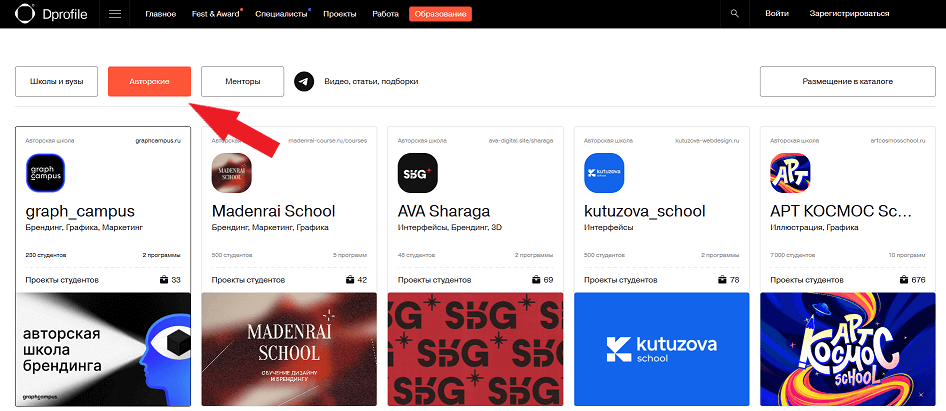Screen dimensions: 946x411
Task: Click Интерфейсы, Брендинг, 3D tags text
Action: pos(450,228)
